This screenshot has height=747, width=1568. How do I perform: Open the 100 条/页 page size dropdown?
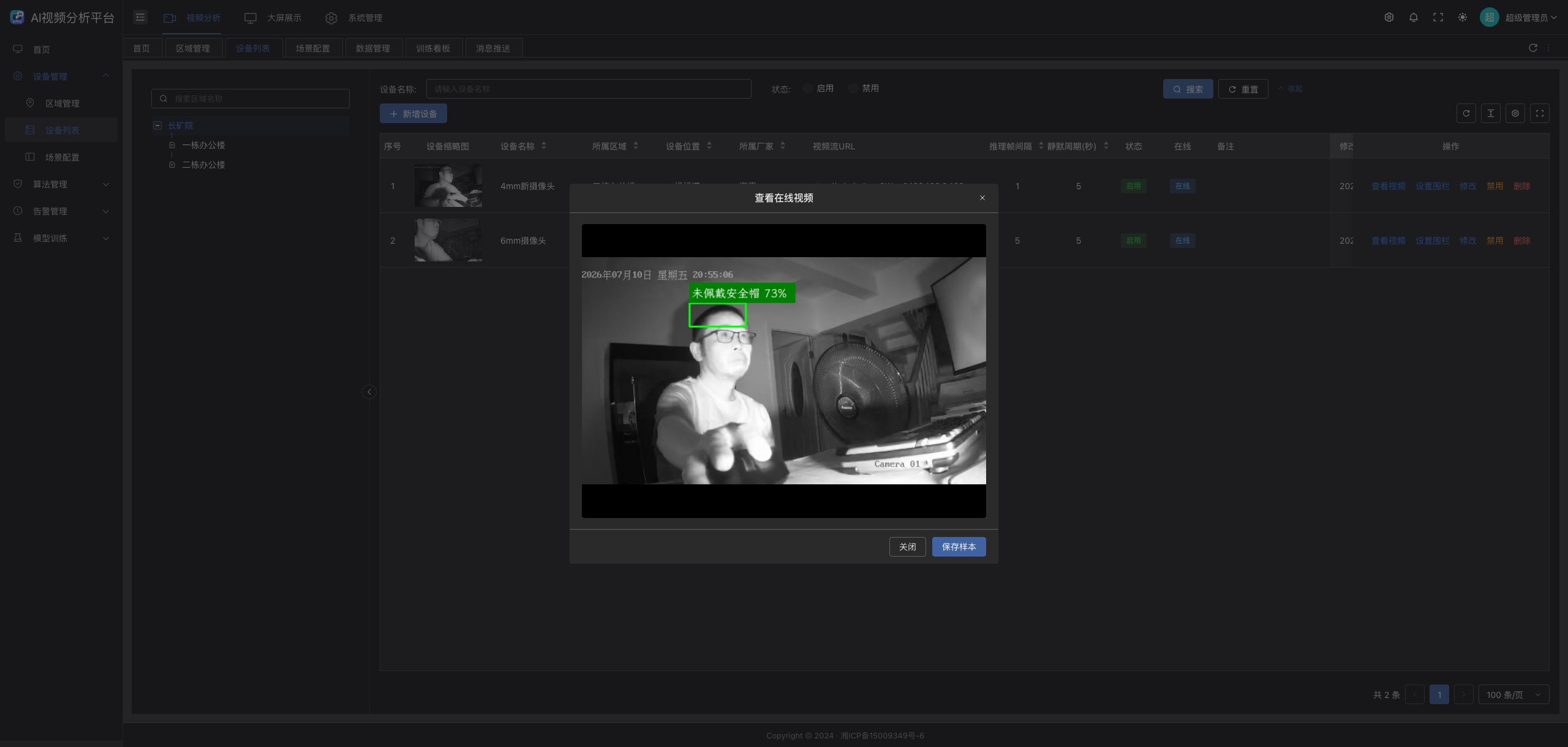point(1513,694)
